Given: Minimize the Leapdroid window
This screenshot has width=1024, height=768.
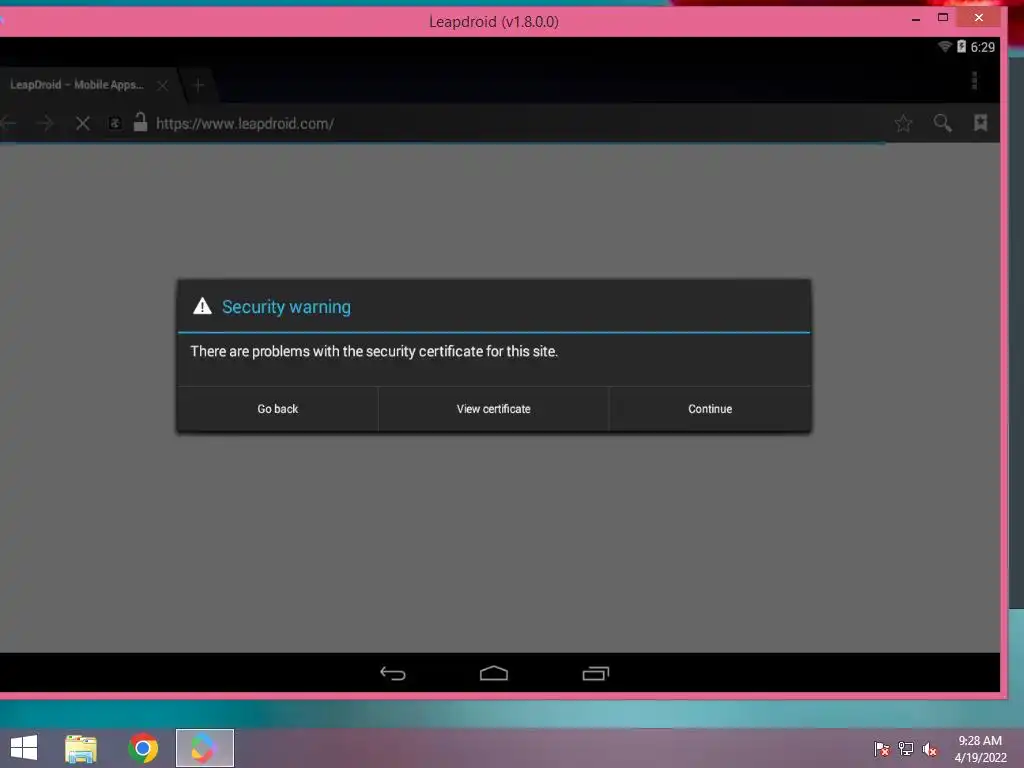Looking at the screenshot, I should (x=916, y=18).
